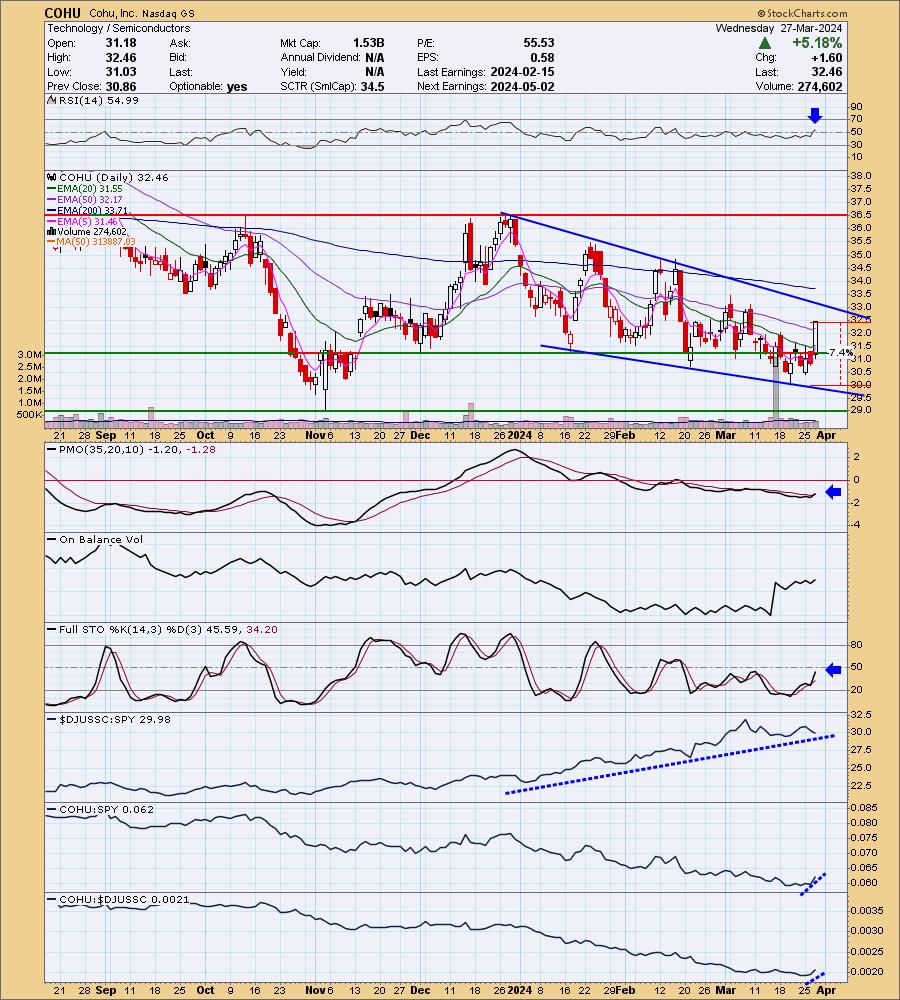Click the COHU:SPY 0.062 panel label
This screenshot has width=900, height=1000.
tap(101, 809)
